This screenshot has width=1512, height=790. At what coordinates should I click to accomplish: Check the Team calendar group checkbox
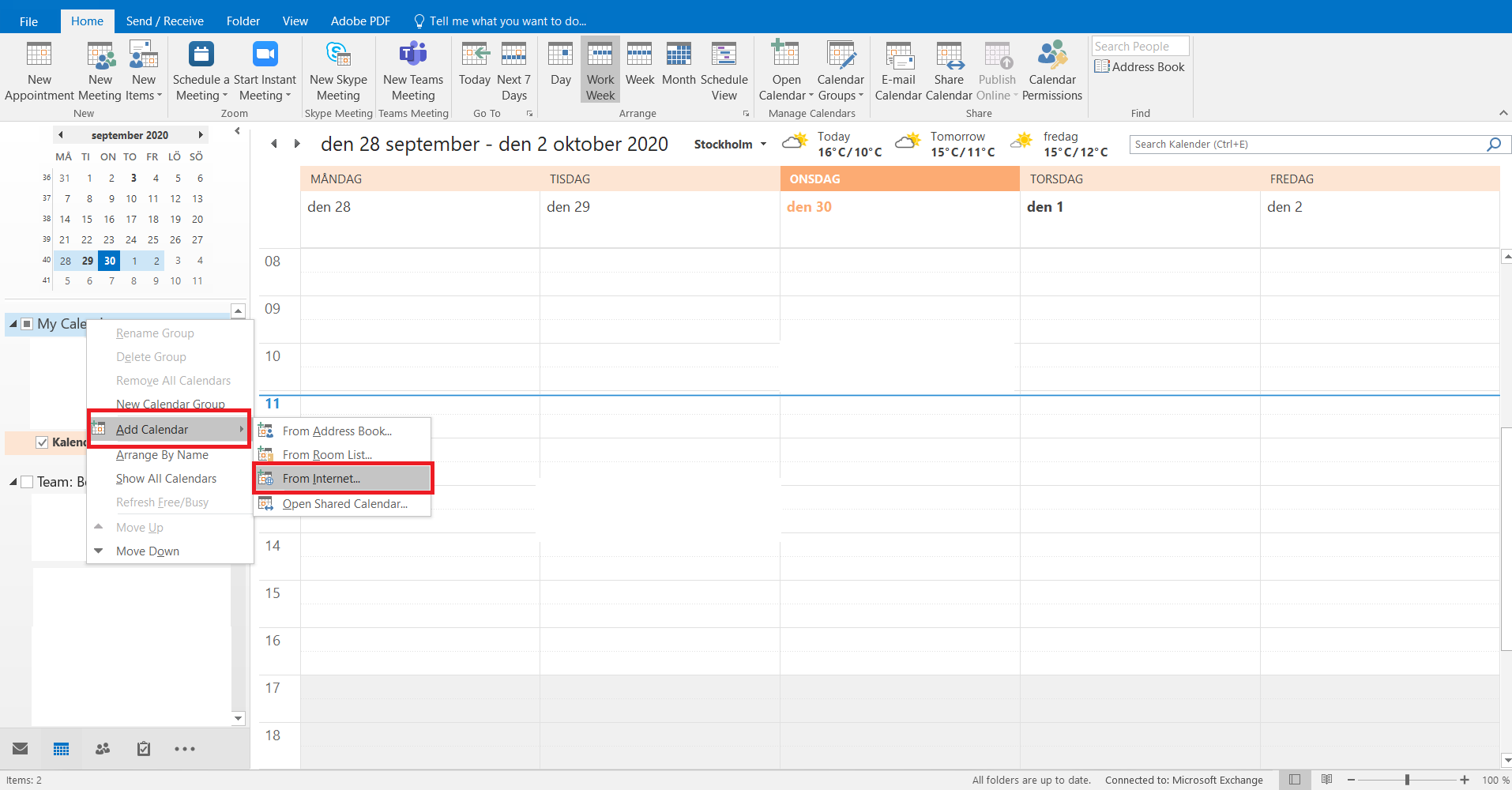pos(27,482)
